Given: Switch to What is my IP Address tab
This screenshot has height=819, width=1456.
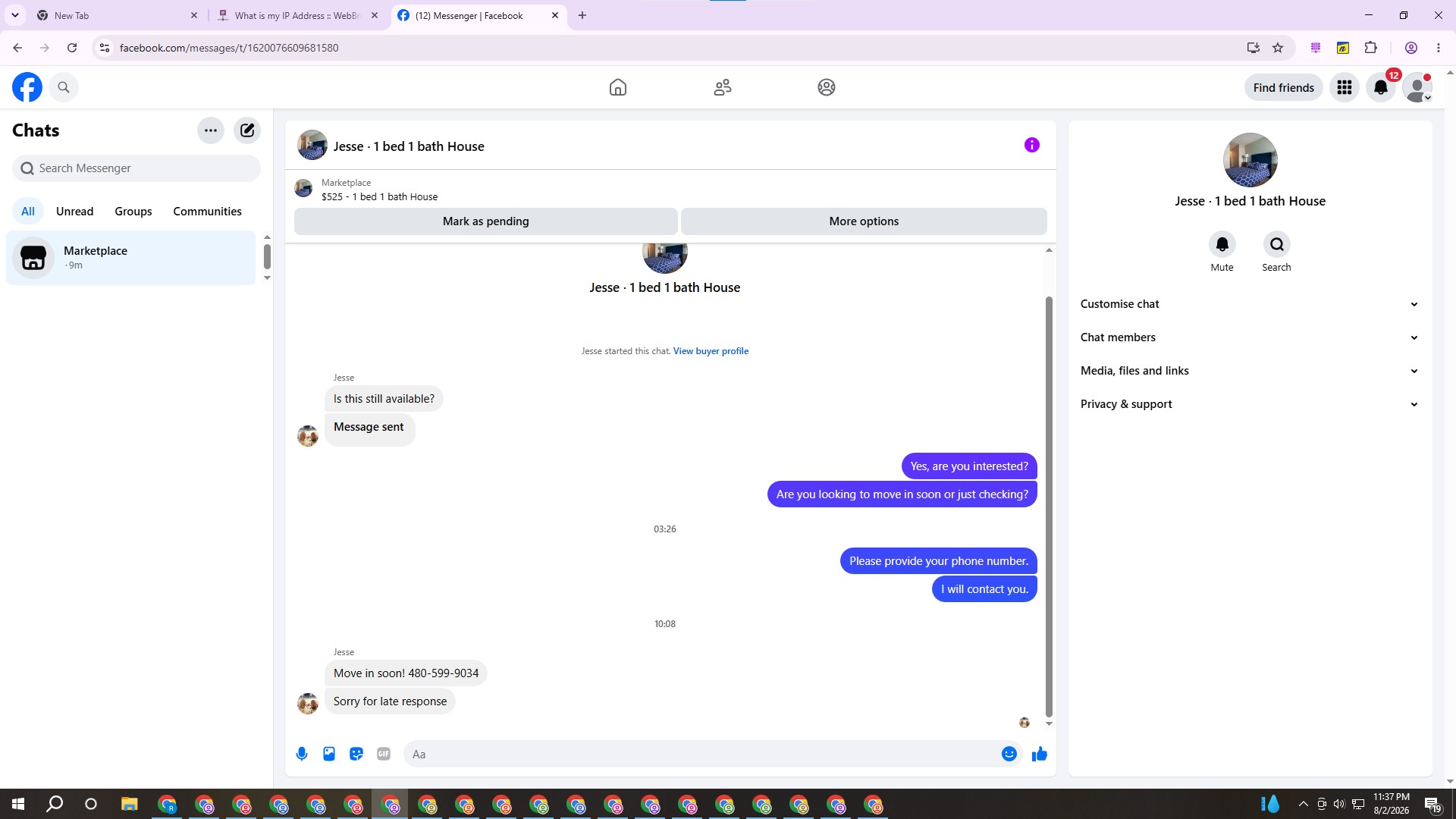Looking at the screenshot, I should tap(298, 15).
